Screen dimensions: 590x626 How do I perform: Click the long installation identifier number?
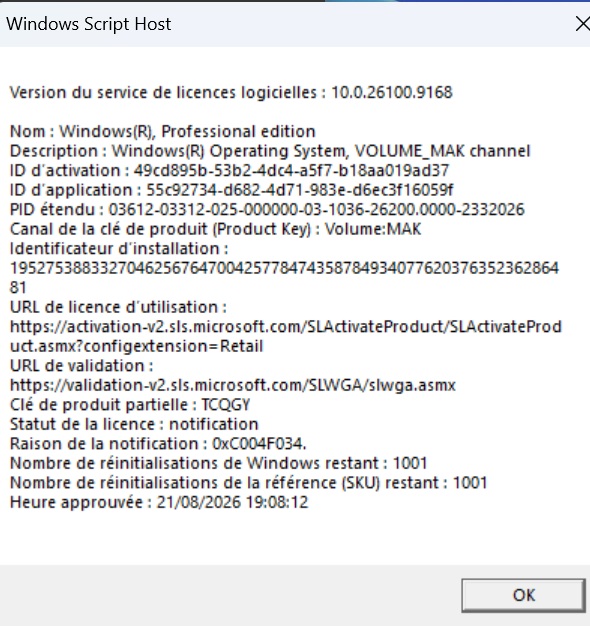[x=284, y=278]
